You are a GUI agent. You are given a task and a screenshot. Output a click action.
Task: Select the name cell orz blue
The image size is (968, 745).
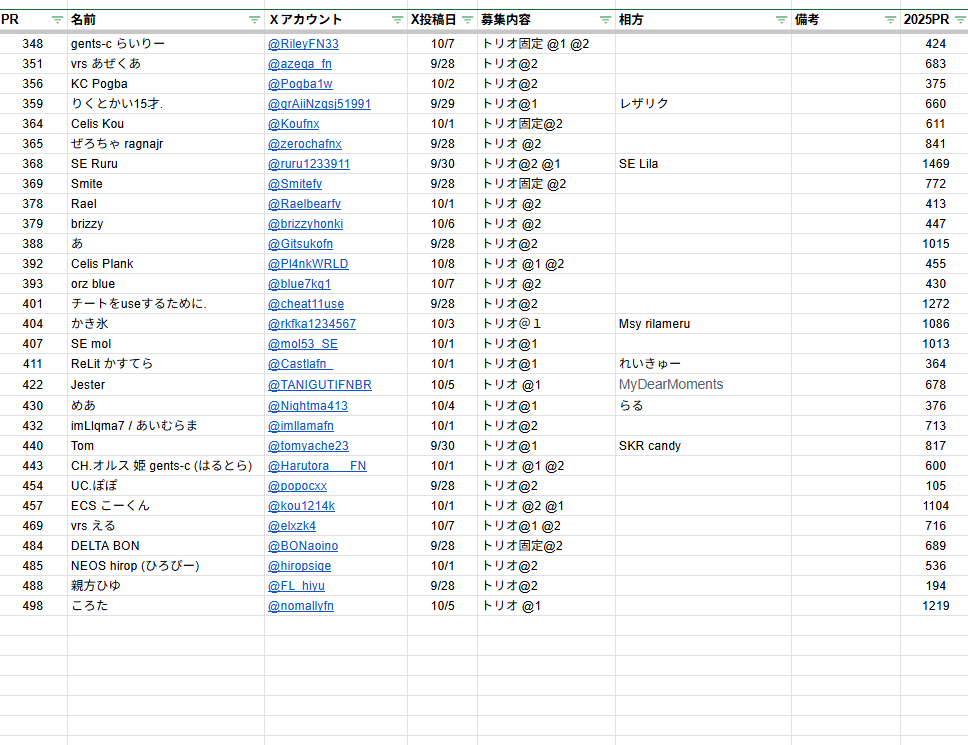coord(166,284)
